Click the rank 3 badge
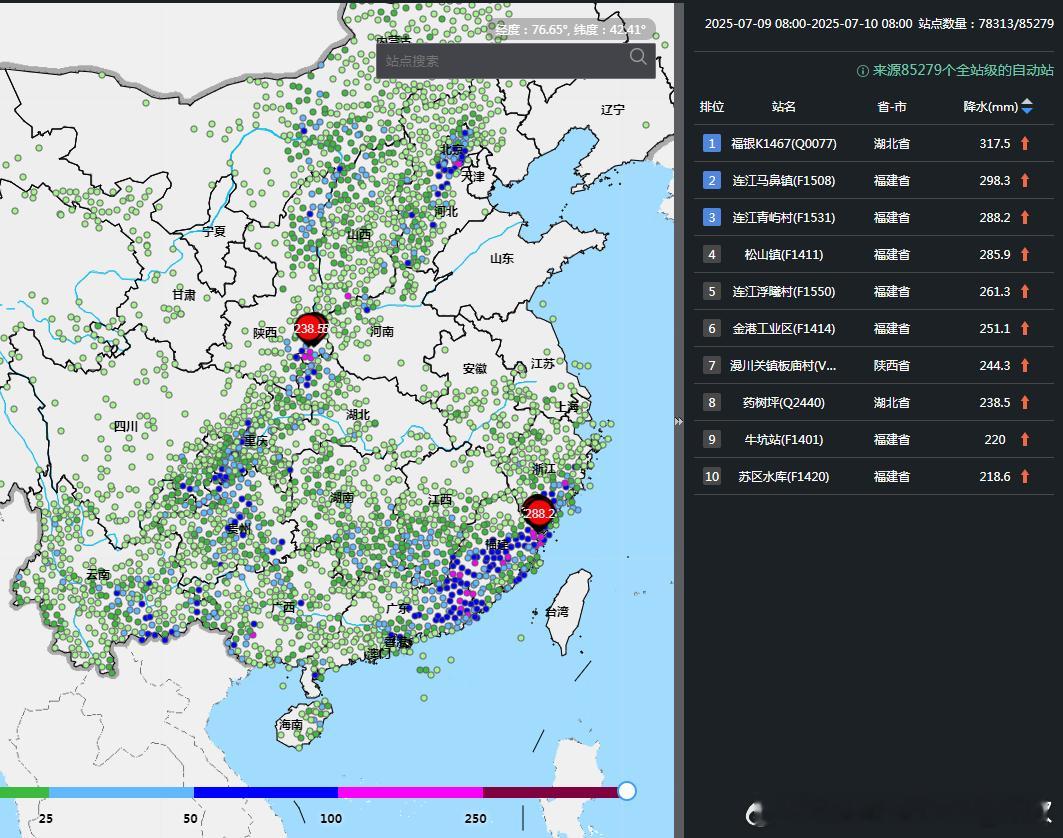 point(712,218)
